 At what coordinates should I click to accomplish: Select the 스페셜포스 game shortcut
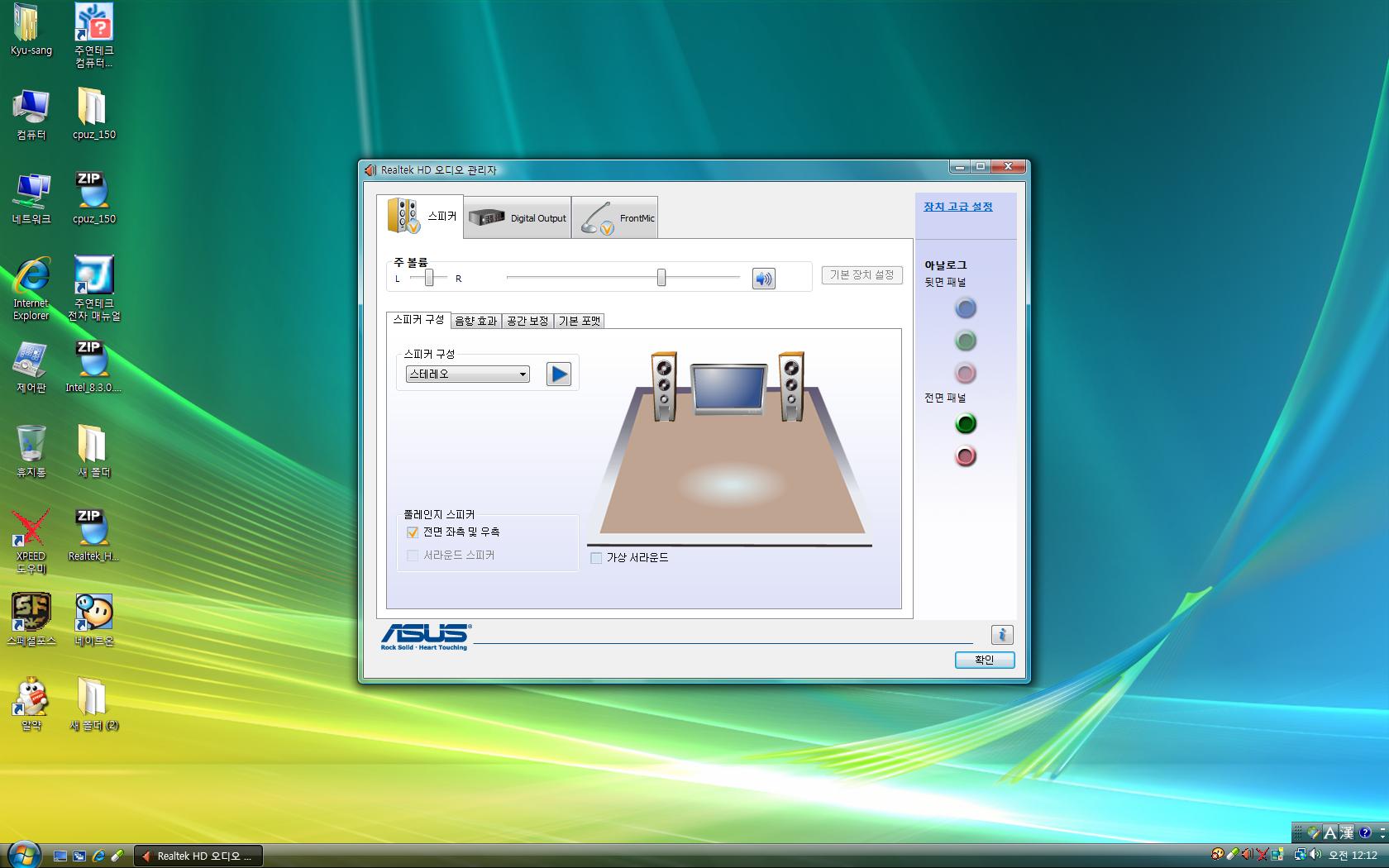click(x=31, y=620)
